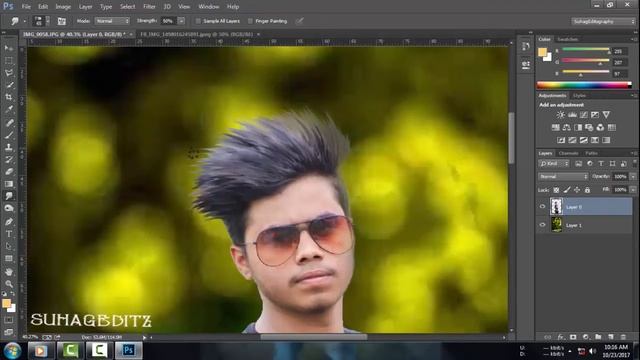Add a Levels adjustment

572,115
